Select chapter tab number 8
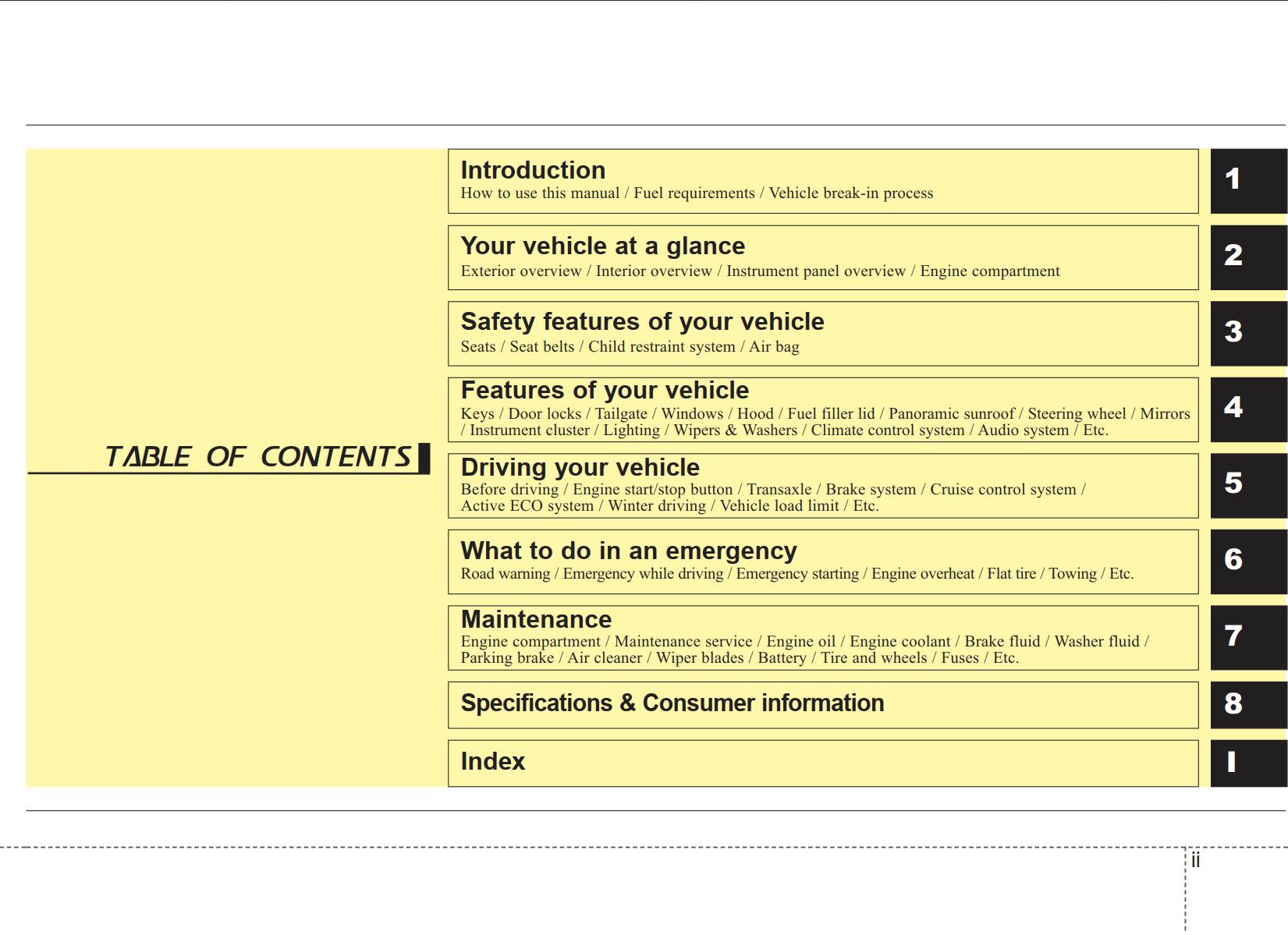This screenshot has width=1288, height=935. [1248, 705]
